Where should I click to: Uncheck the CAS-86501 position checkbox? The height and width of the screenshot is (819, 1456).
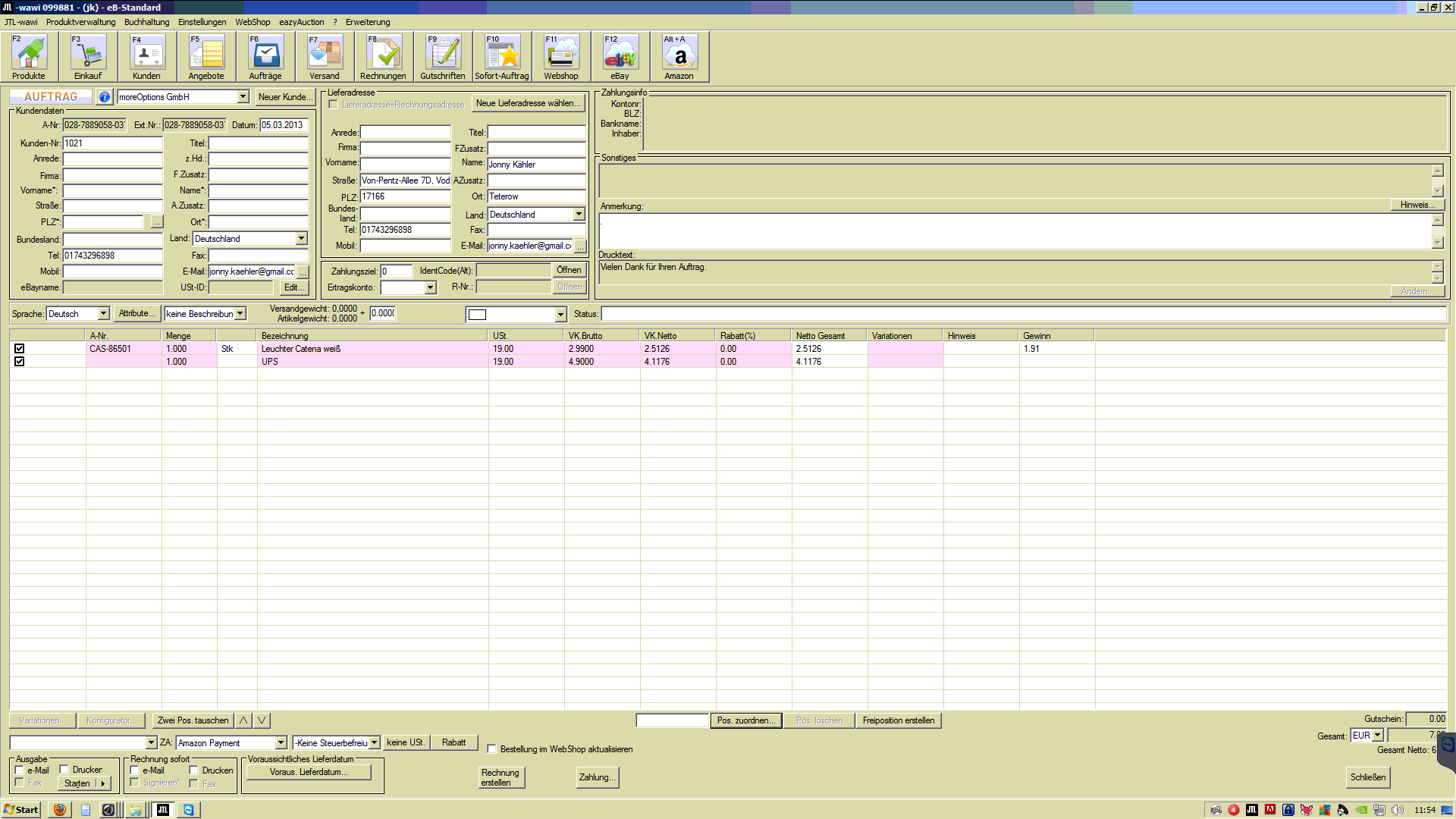pos(20,349)
